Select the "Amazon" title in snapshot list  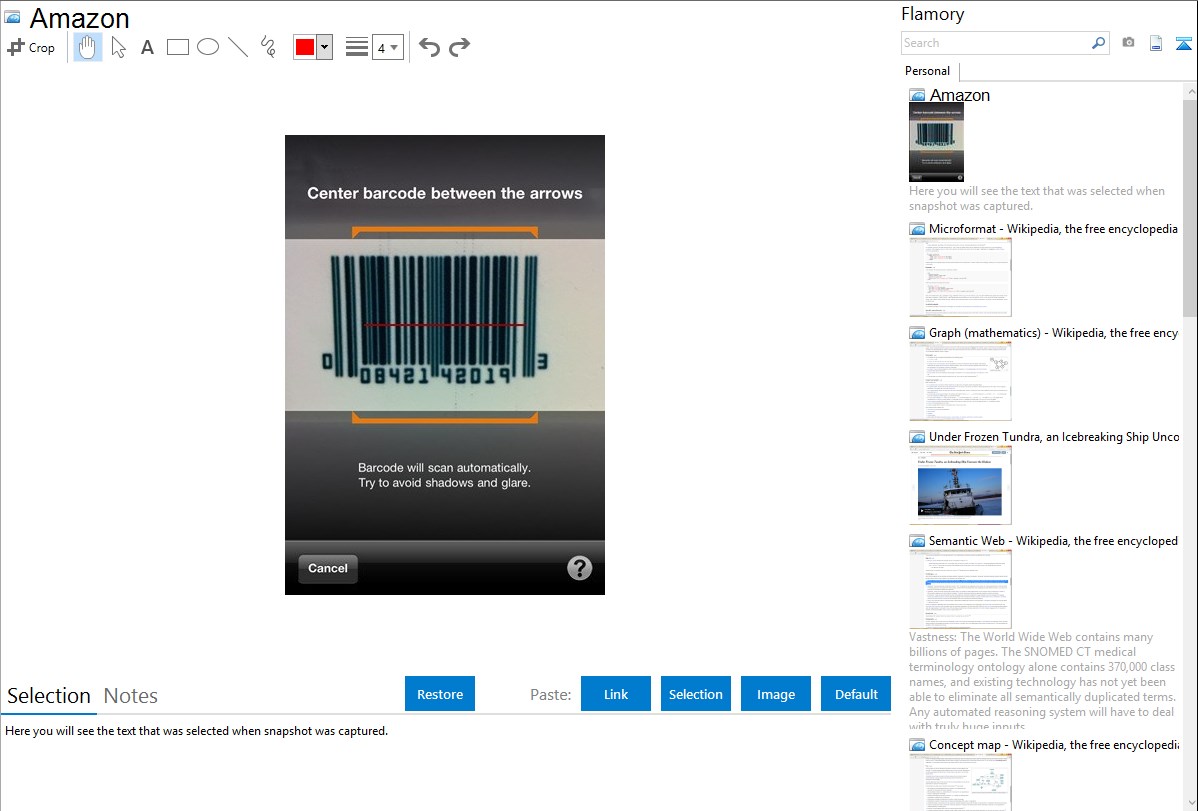(960, 96)
